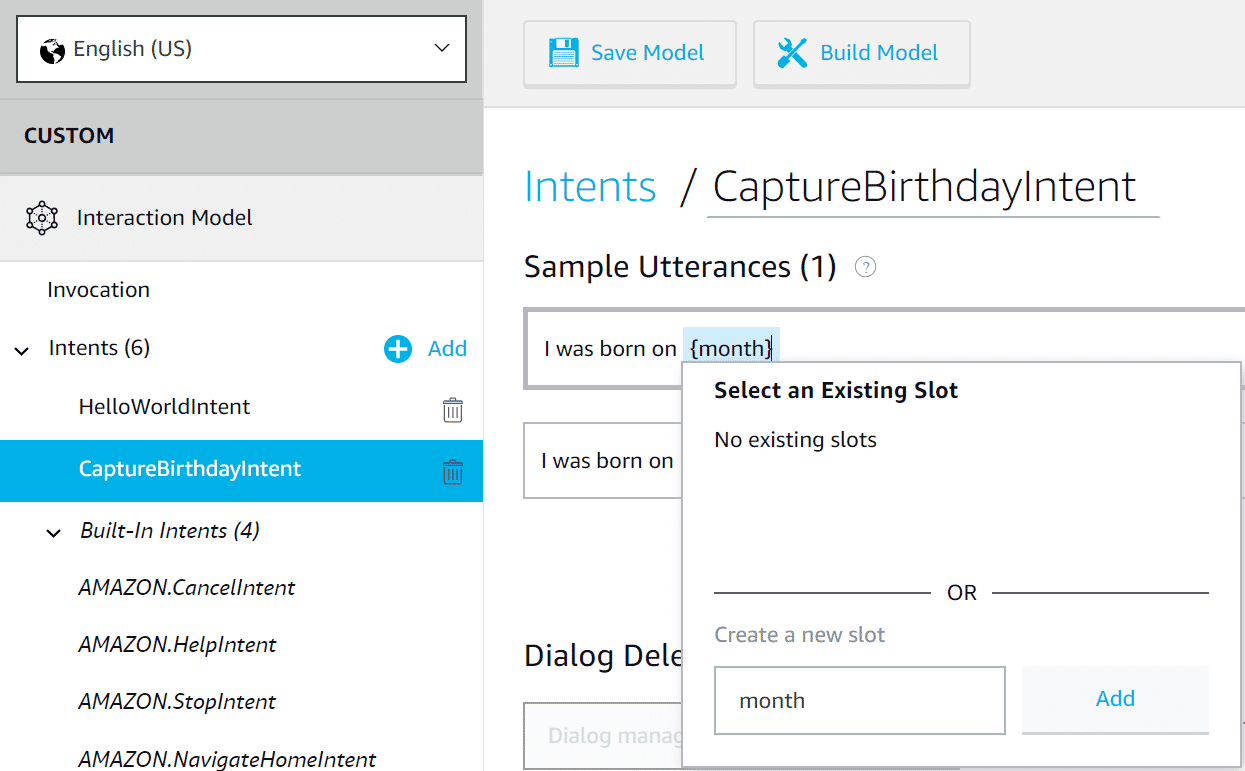Select Invocation in the sidebar
The width and height of the screenshot is (1245, 771).
point(98,289)
